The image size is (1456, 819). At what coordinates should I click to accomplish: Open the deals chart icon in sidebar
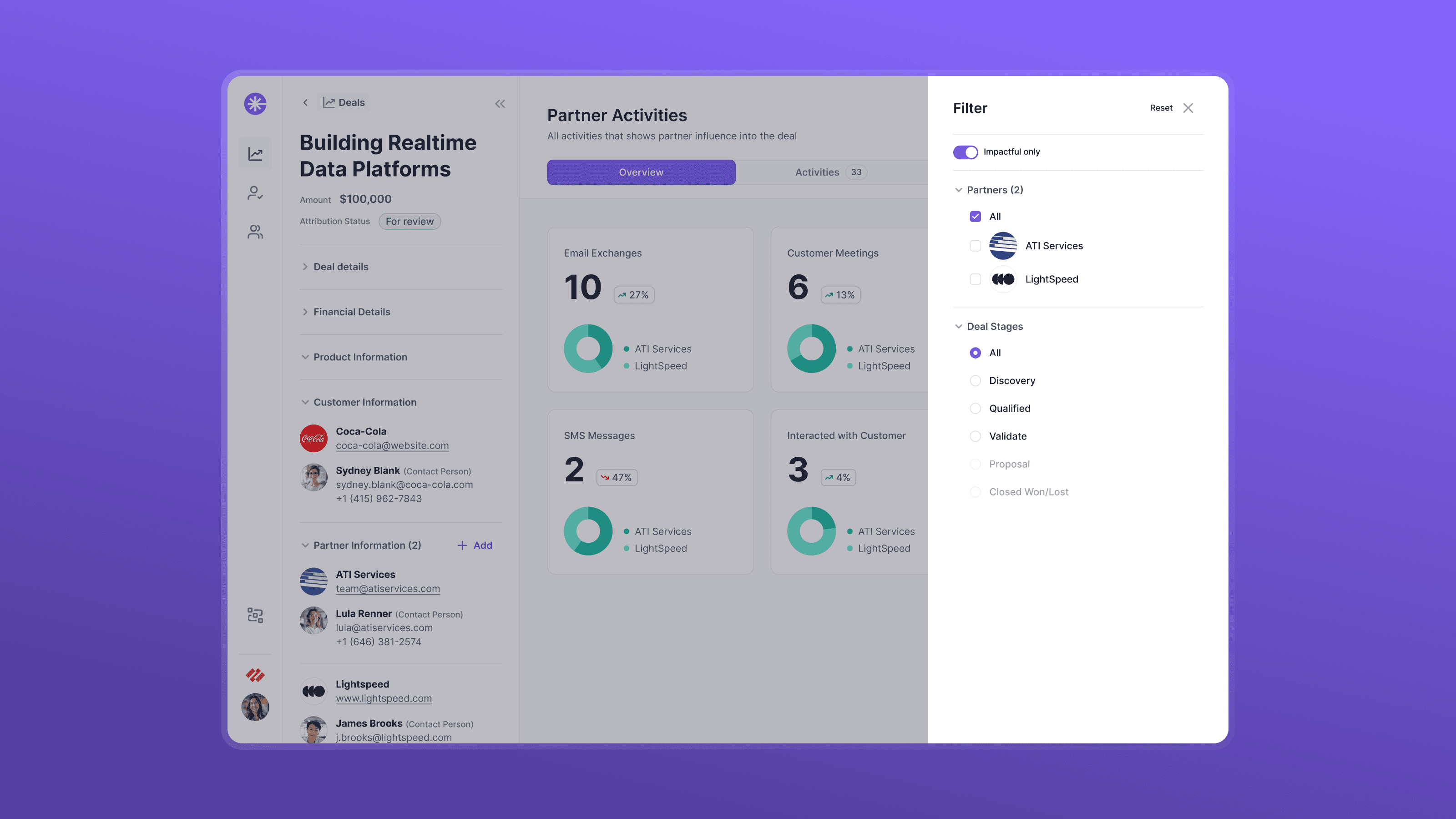tap(255, 154)
